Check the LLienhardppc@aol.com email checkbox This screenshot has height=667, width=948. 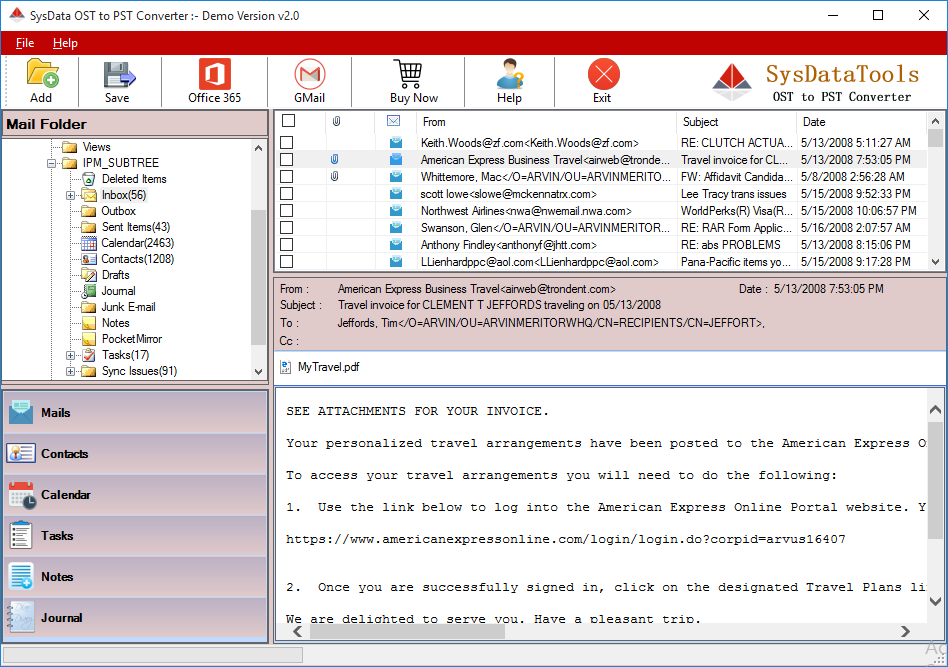287,261
